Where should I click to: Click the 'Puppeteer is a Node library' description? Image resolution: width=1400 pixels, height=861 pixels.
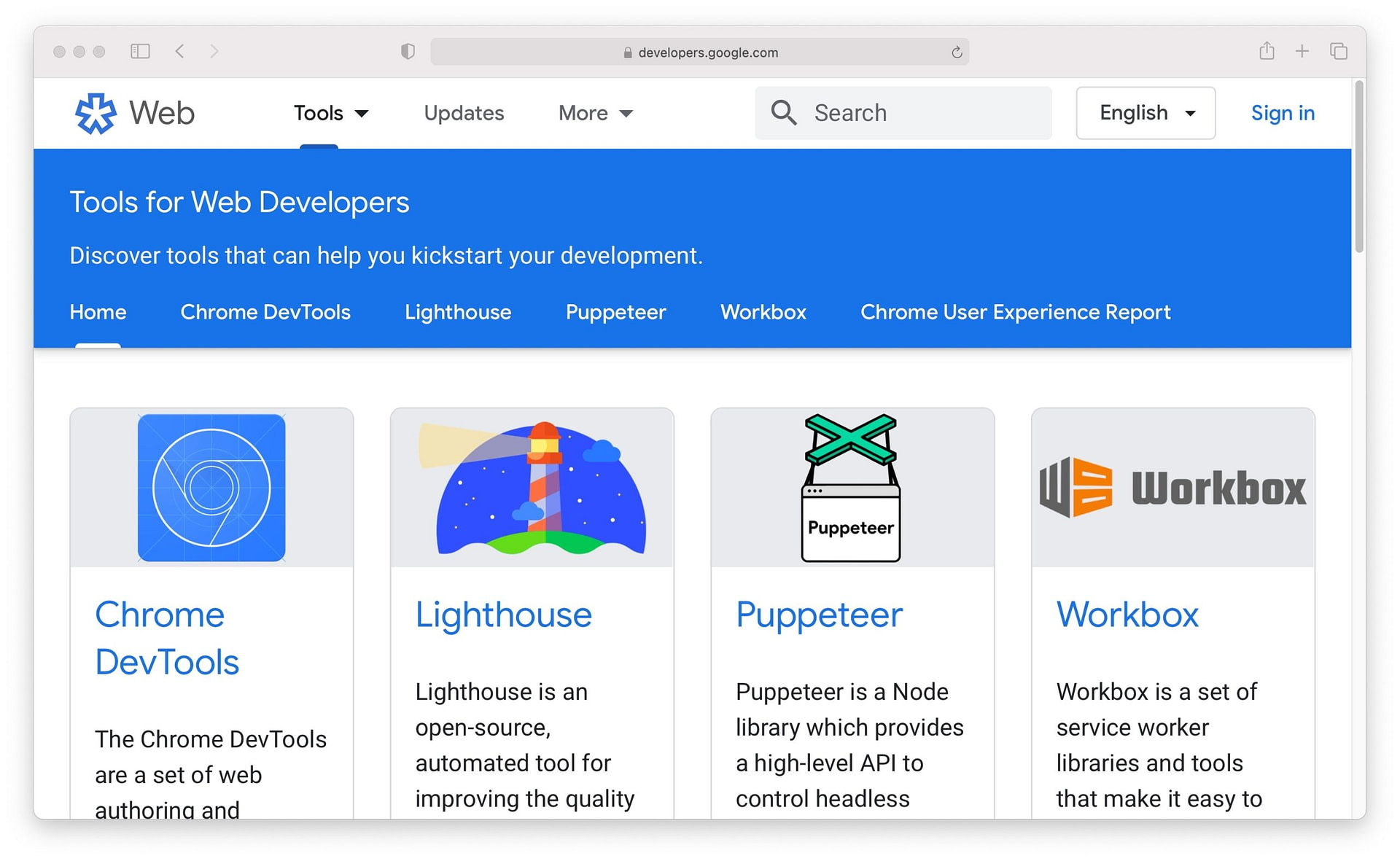tap(849, 745)
